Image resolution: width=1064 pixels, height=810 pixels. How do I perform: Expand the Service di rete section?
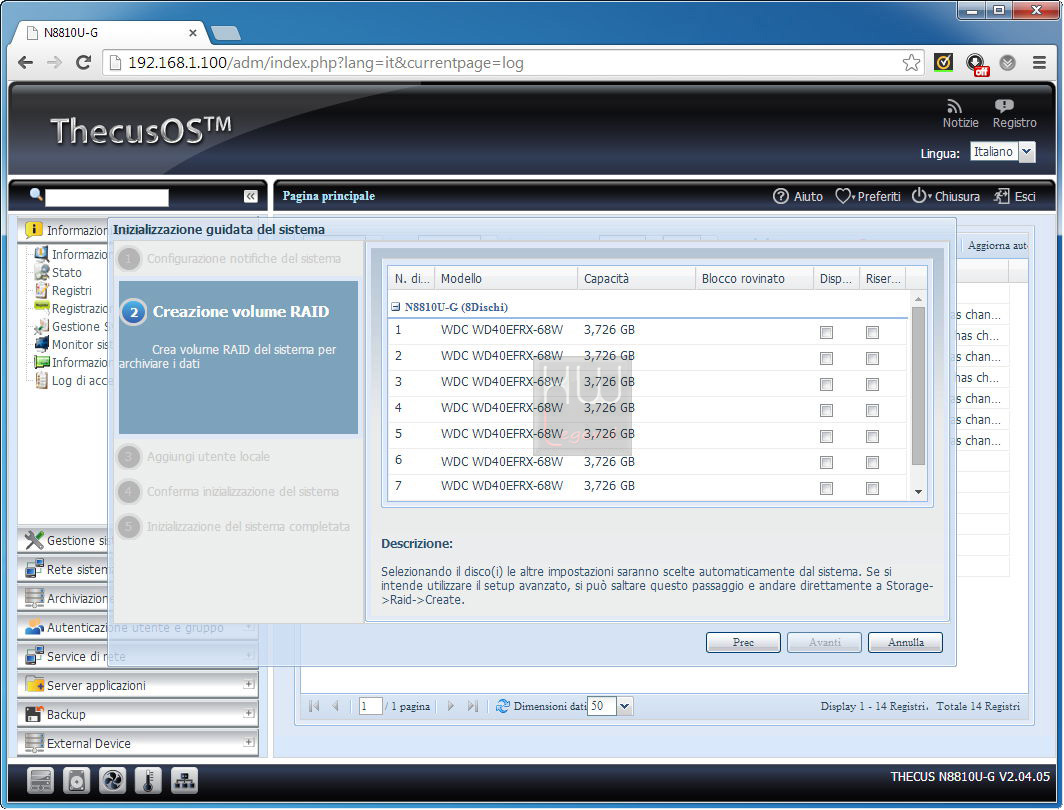[x=248, y=655]
